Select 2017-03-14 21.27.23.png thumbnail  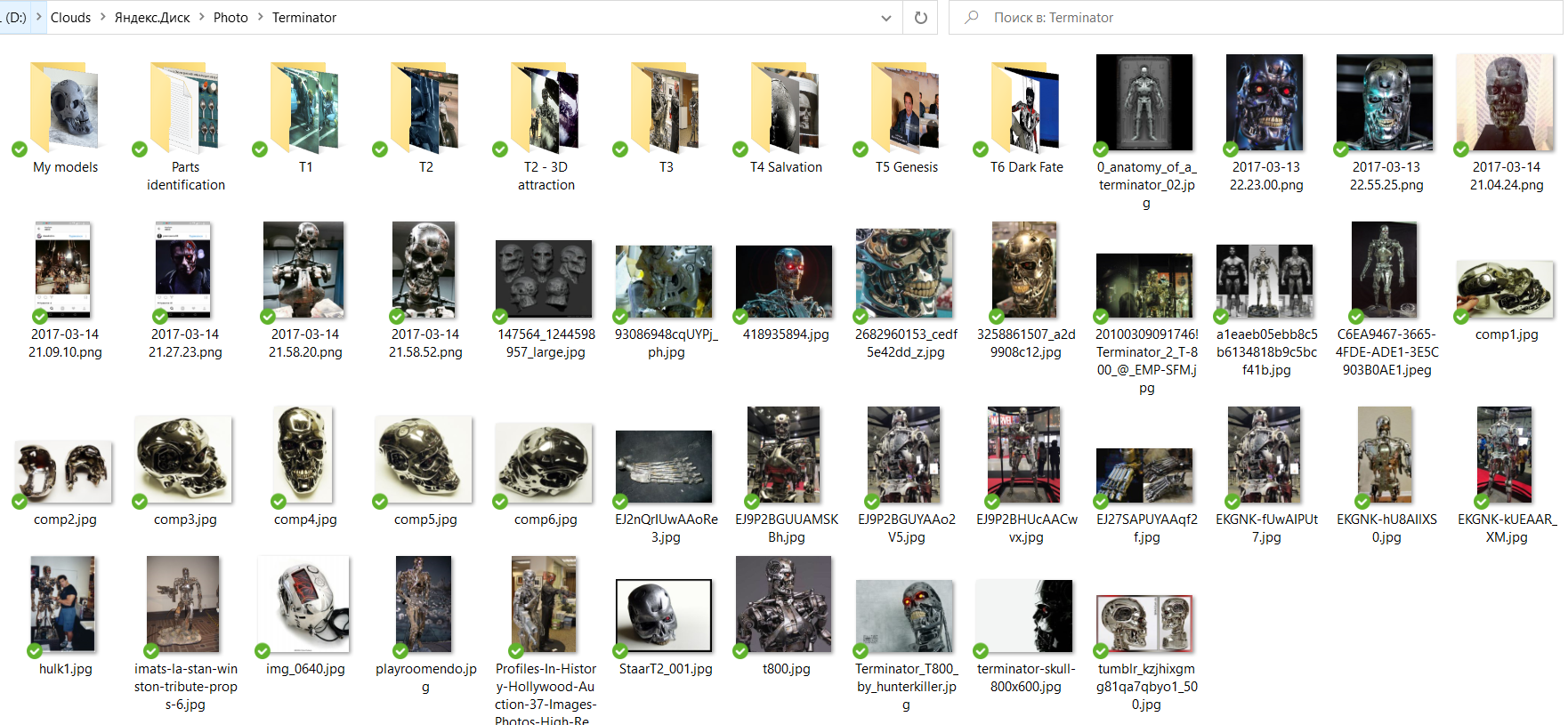tap(182, 270)
